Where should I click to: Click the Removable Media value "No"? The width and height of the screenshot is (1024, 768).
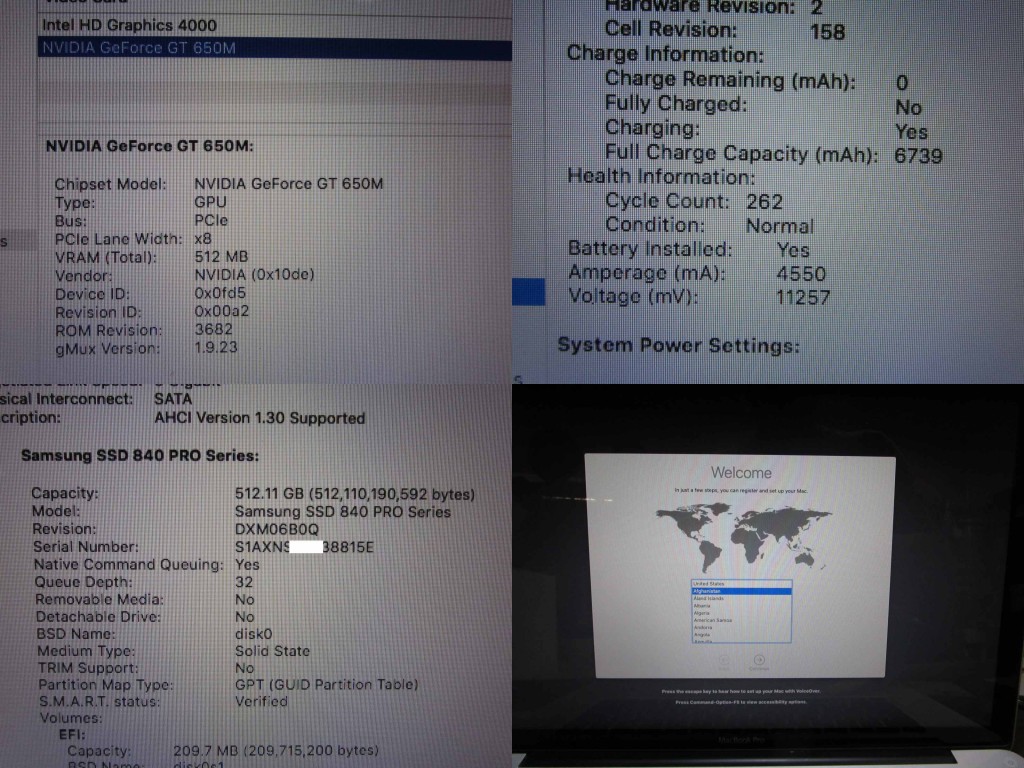[x=244, y=600]
